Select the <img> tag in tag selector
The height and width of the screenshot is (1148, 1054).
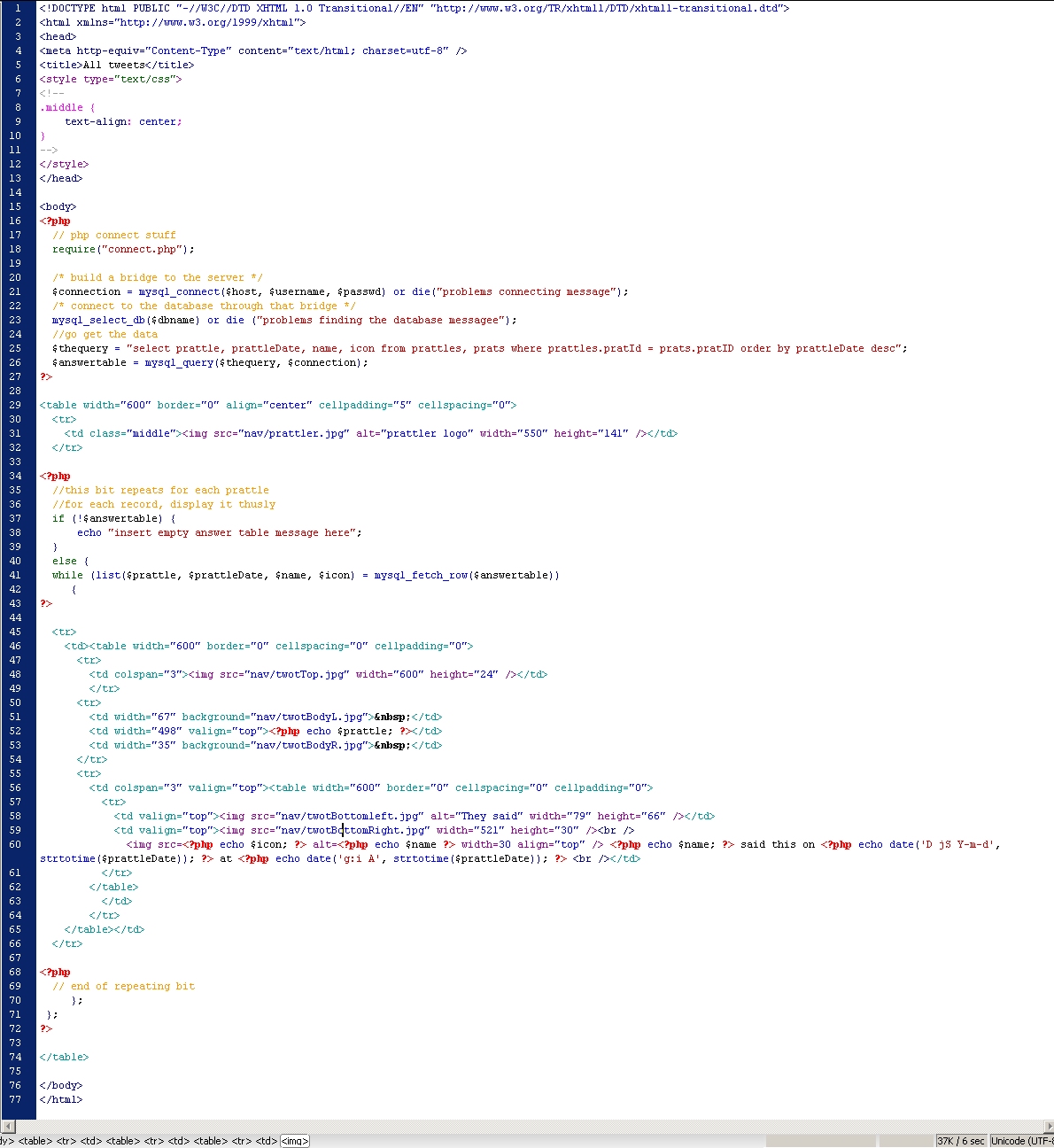(x=295, y=1141)
